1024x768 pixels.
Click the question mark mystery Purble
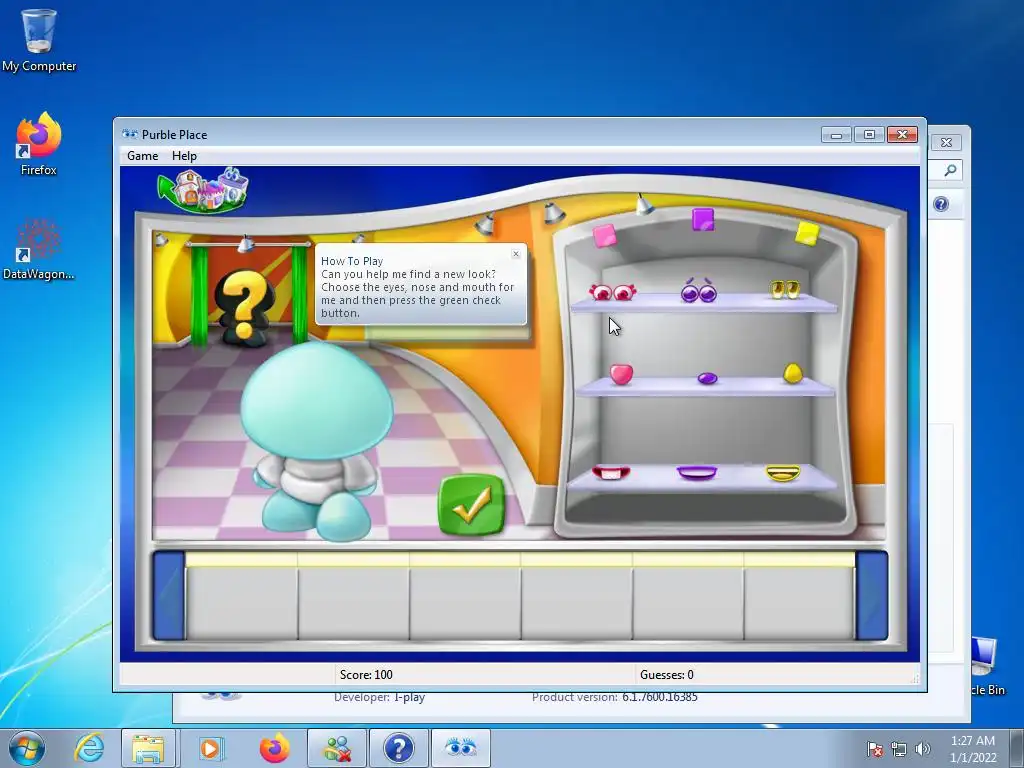click(244, 307)
